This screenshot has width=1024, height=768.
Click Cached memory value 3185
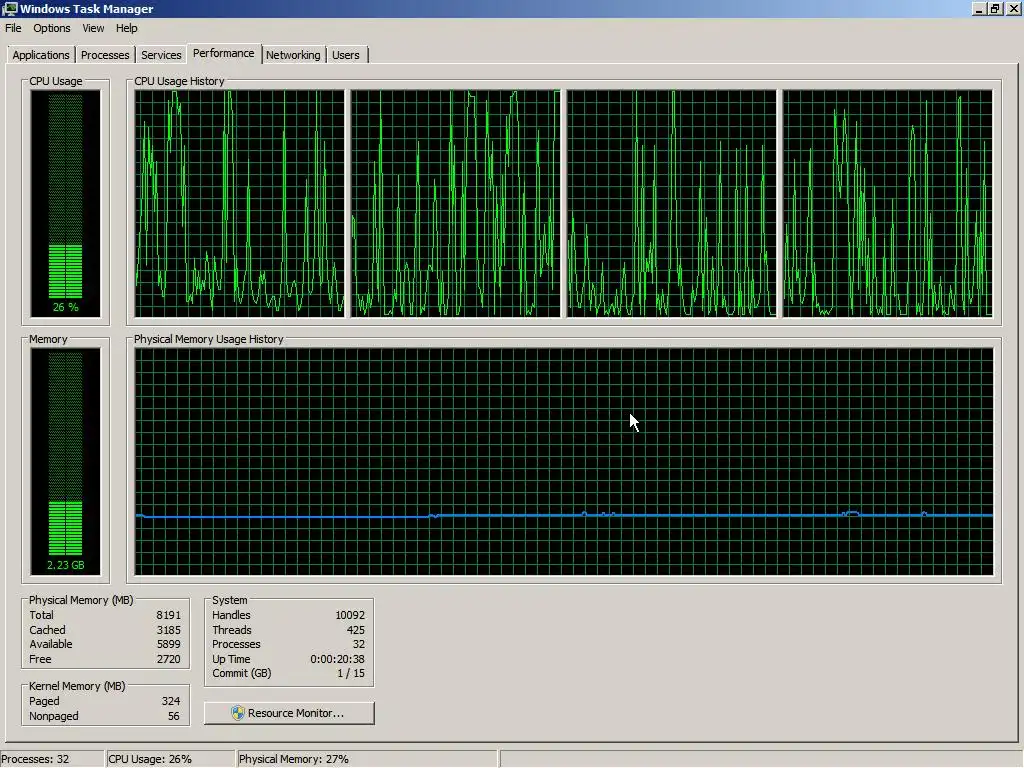168,630
